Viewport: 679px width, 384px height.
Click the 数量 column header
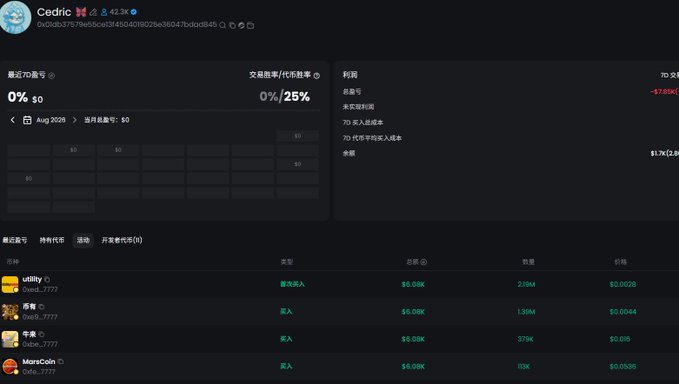[x=528, y=262]
